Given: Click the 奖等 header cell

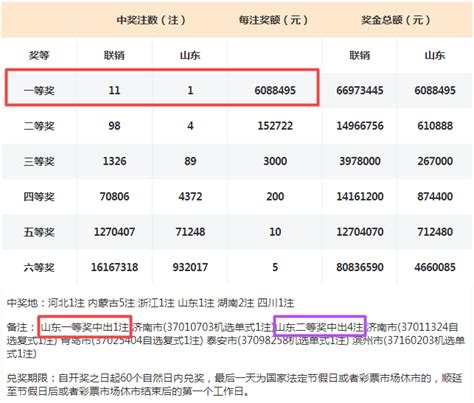Looking at the screenshot, I should 39,55.
